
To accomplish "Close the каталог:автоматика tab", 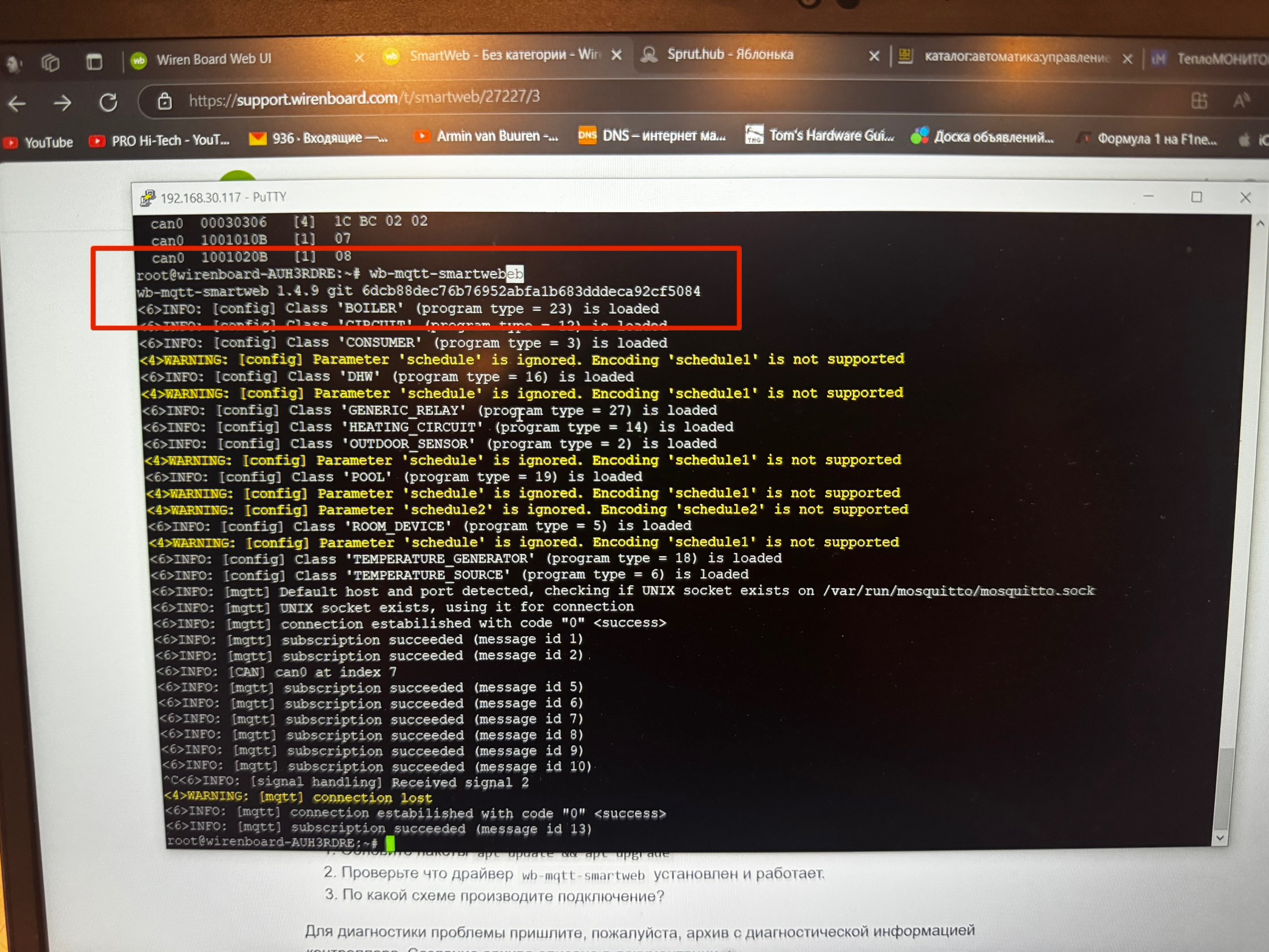I will pyautogui.click(x=1127, y=58).
